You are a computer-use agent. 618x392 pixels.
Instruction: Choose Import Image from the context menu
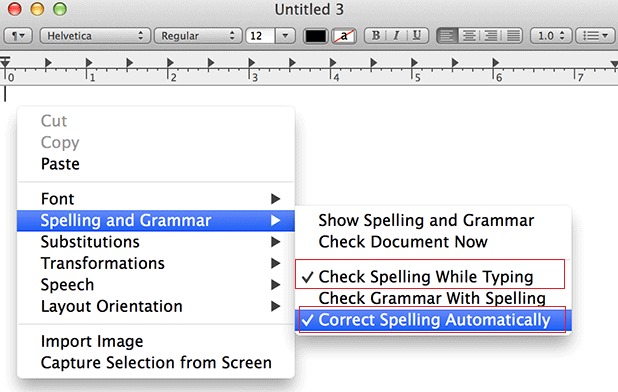click(156, 342)
